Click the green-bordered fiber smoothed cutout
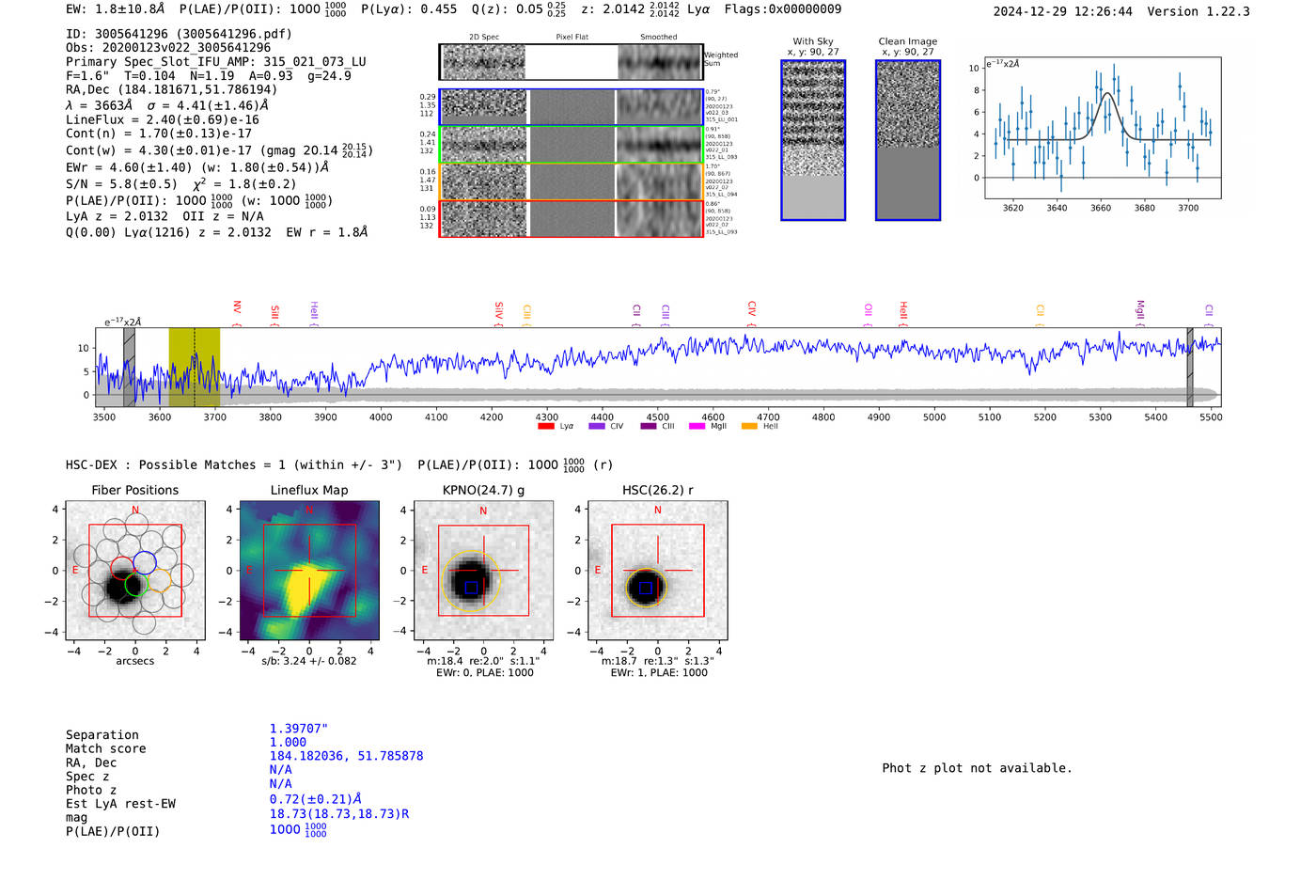 click(x=660, y=144)
